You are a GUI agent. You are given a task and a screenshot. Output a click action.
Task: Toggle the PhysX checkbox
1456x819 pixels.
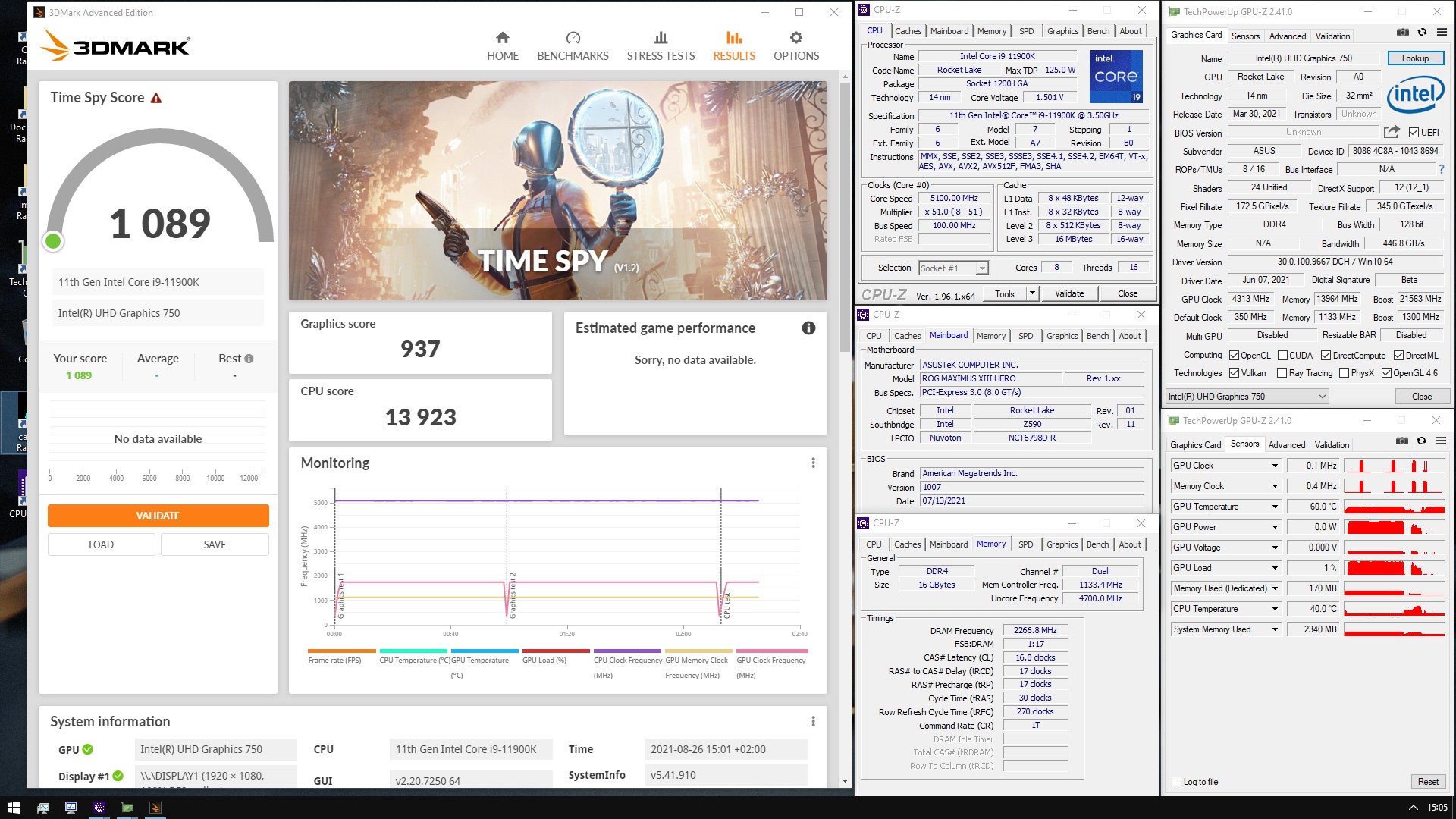click(1344, 373)
